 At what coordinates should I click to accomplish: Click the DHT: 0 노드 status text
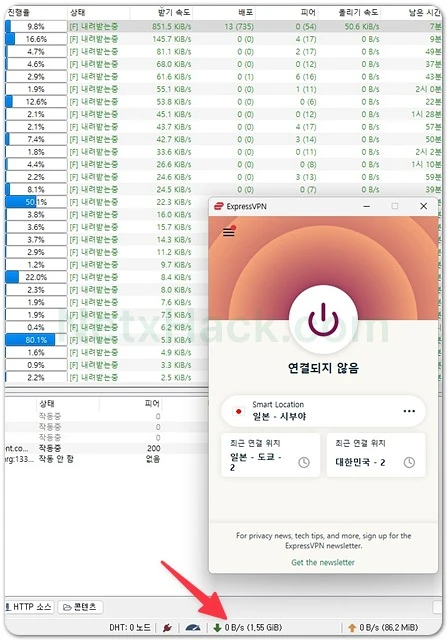[130, 627]
